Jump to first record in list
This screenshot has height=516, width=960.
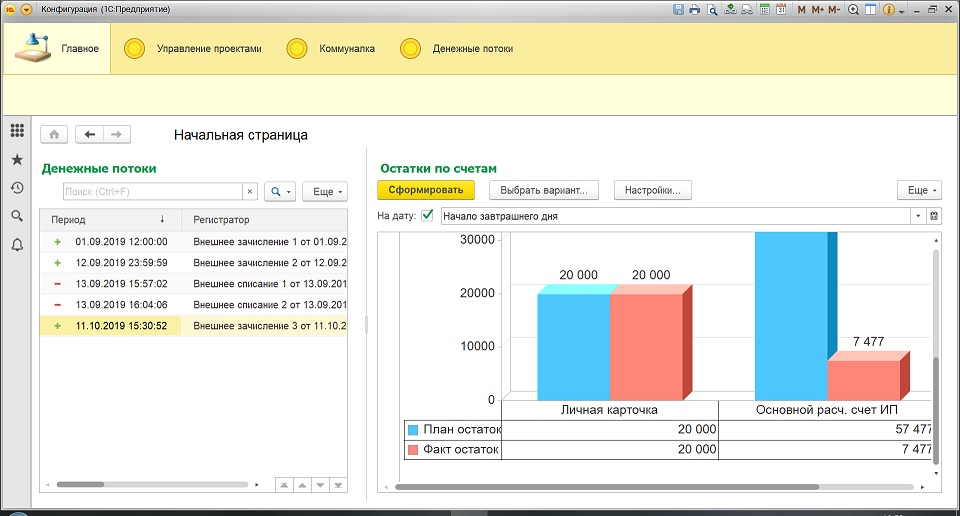pos(284,485)
